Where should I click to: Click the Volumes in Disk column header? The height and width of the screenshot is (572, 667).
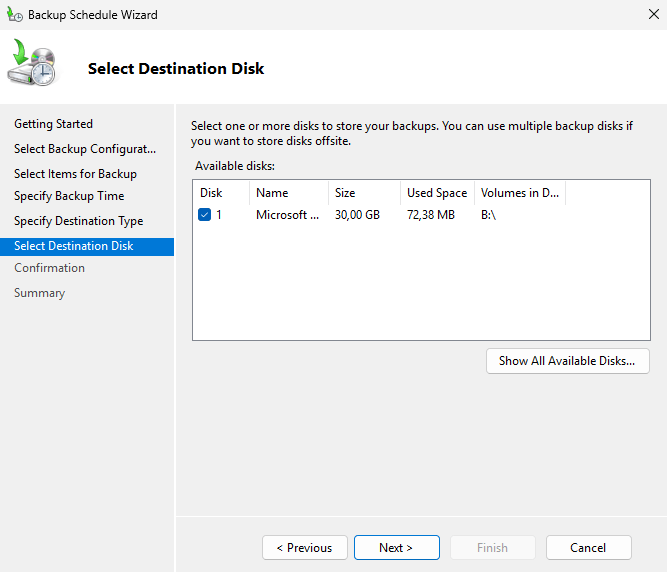[519, 193]
